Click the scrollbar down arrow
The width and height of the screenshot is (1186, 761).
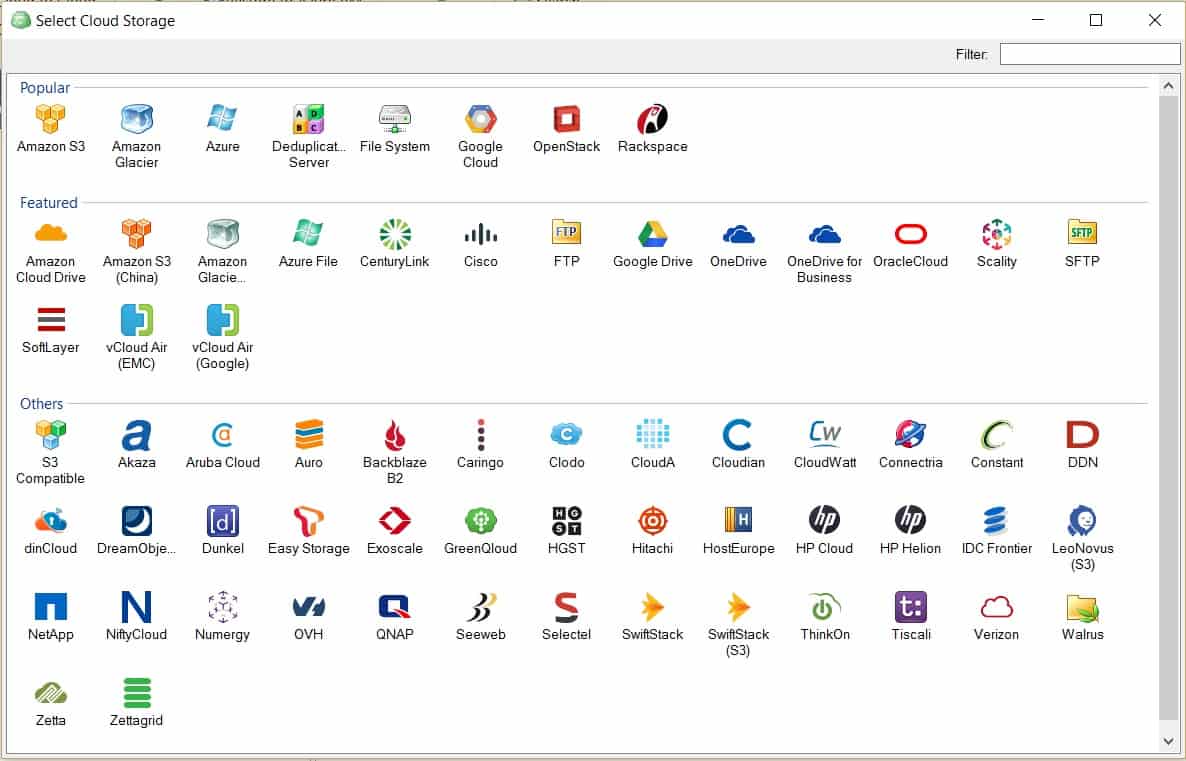(1168, 741)
